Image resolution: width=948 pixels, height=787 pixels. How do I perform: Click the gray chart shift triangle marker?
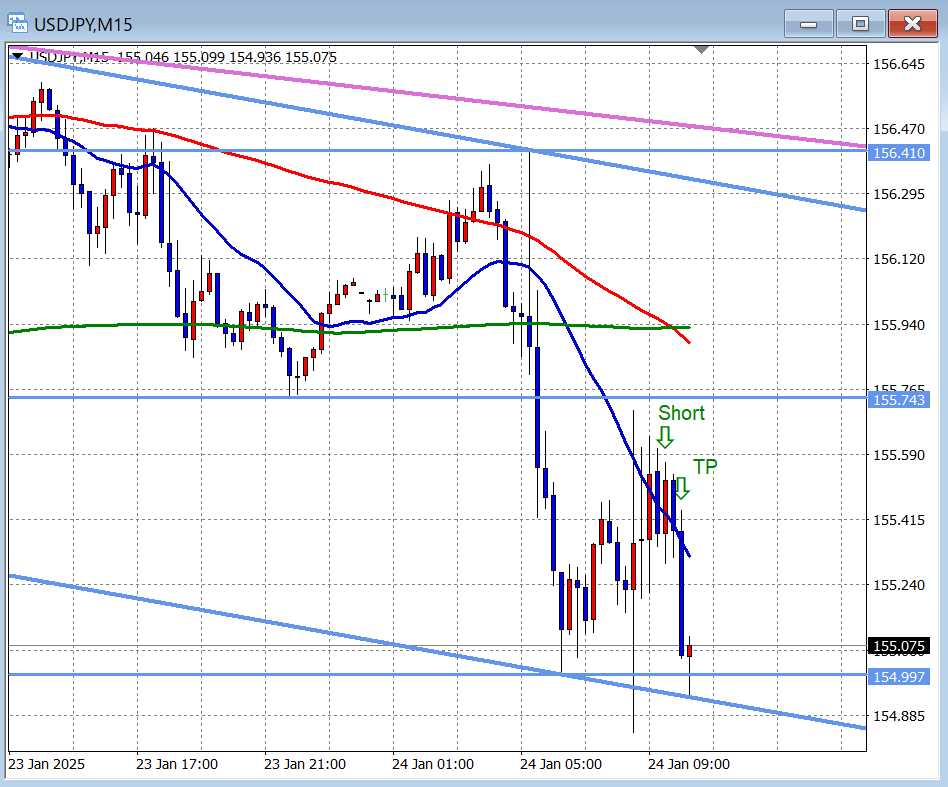point(702,48)
